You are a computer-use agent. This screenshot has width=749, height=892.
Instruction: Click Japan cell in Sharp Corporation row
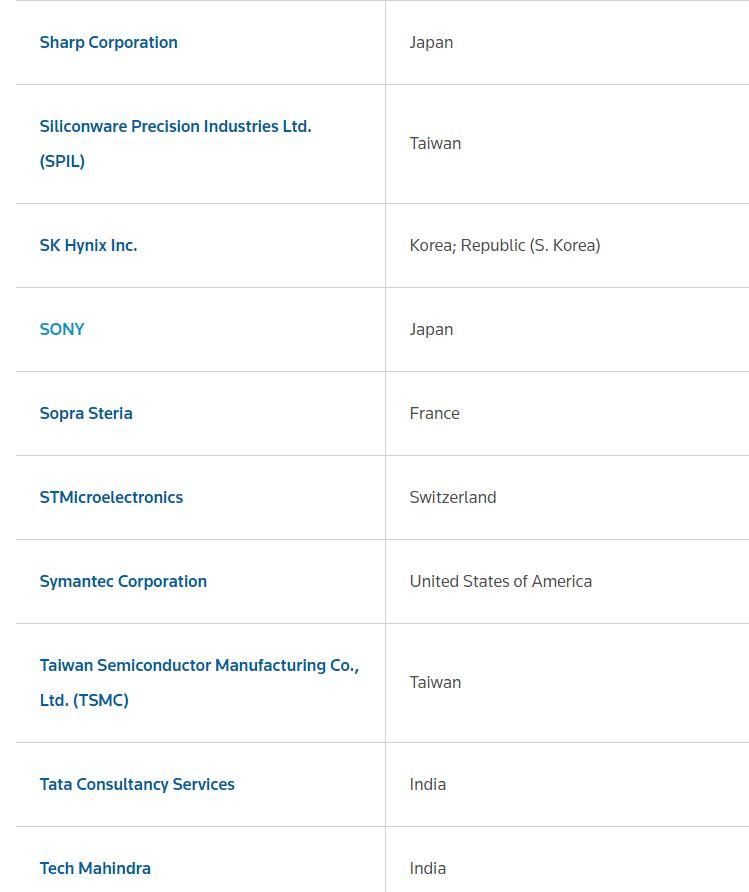(x=431, y=42)
